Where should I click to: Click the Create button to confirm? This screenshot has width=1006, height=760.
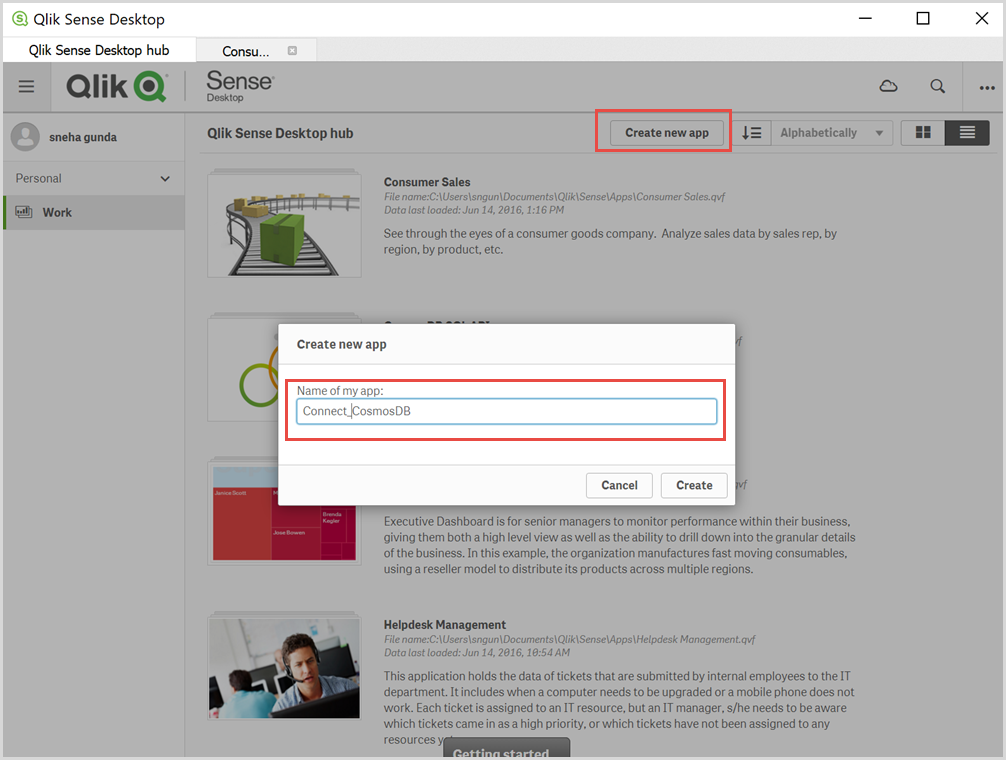(x=694, y=485)
